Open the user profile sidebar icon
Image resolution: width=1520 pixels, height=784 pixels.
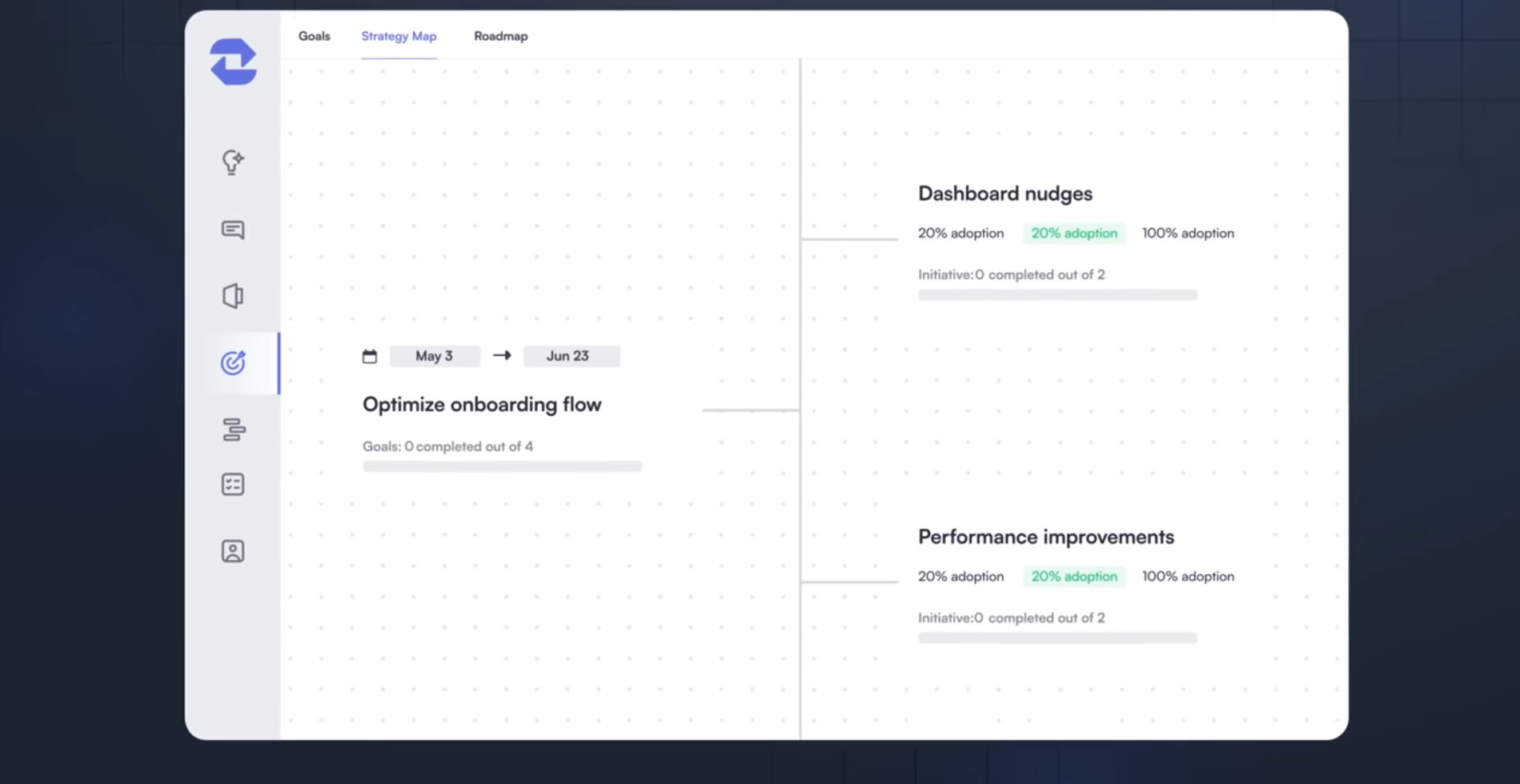(233, 551)
